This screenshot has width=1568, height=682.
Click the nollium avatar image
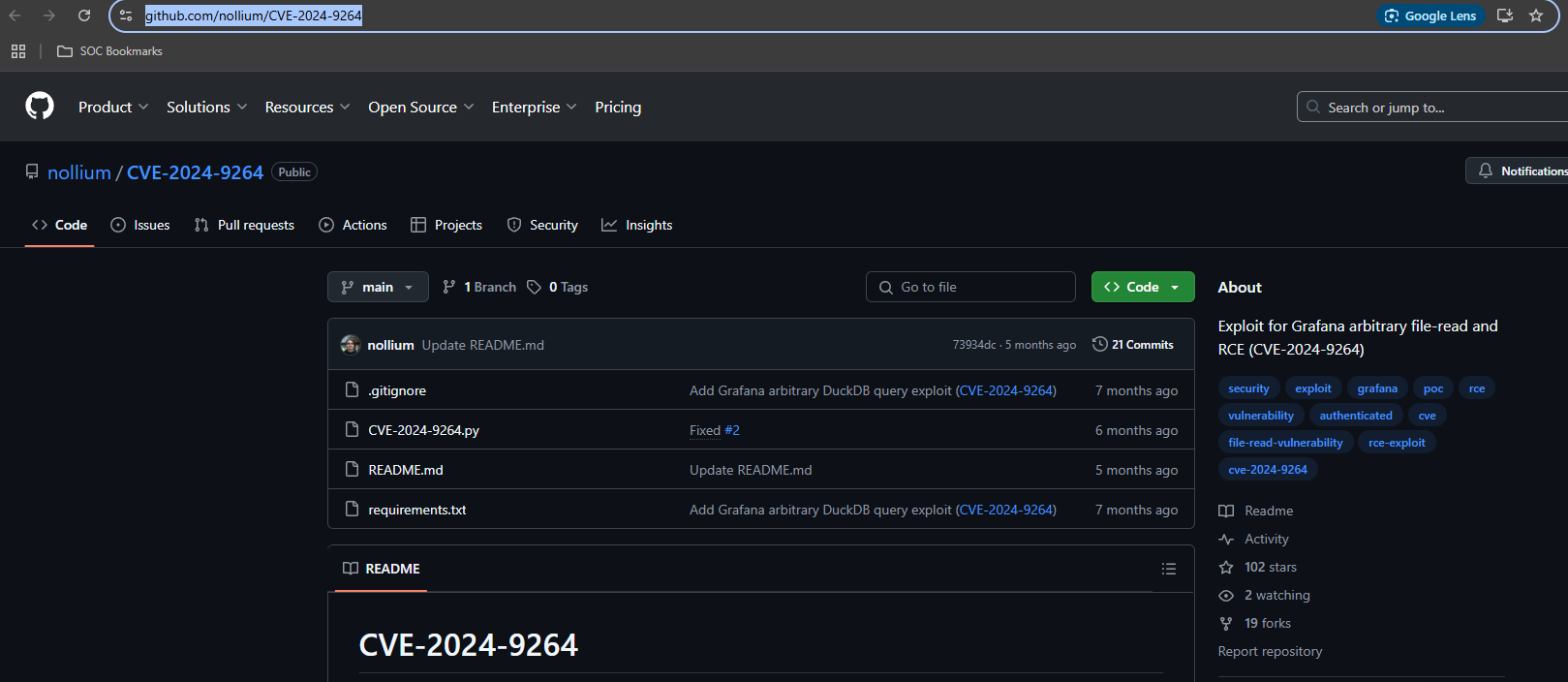351,345
